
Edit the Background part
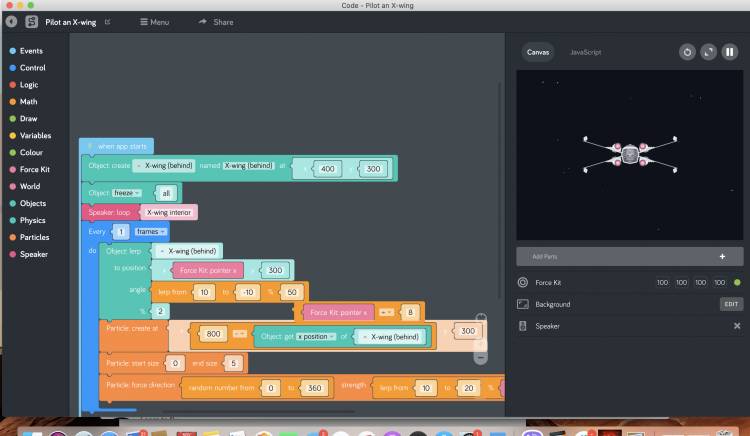click(731, 304)
